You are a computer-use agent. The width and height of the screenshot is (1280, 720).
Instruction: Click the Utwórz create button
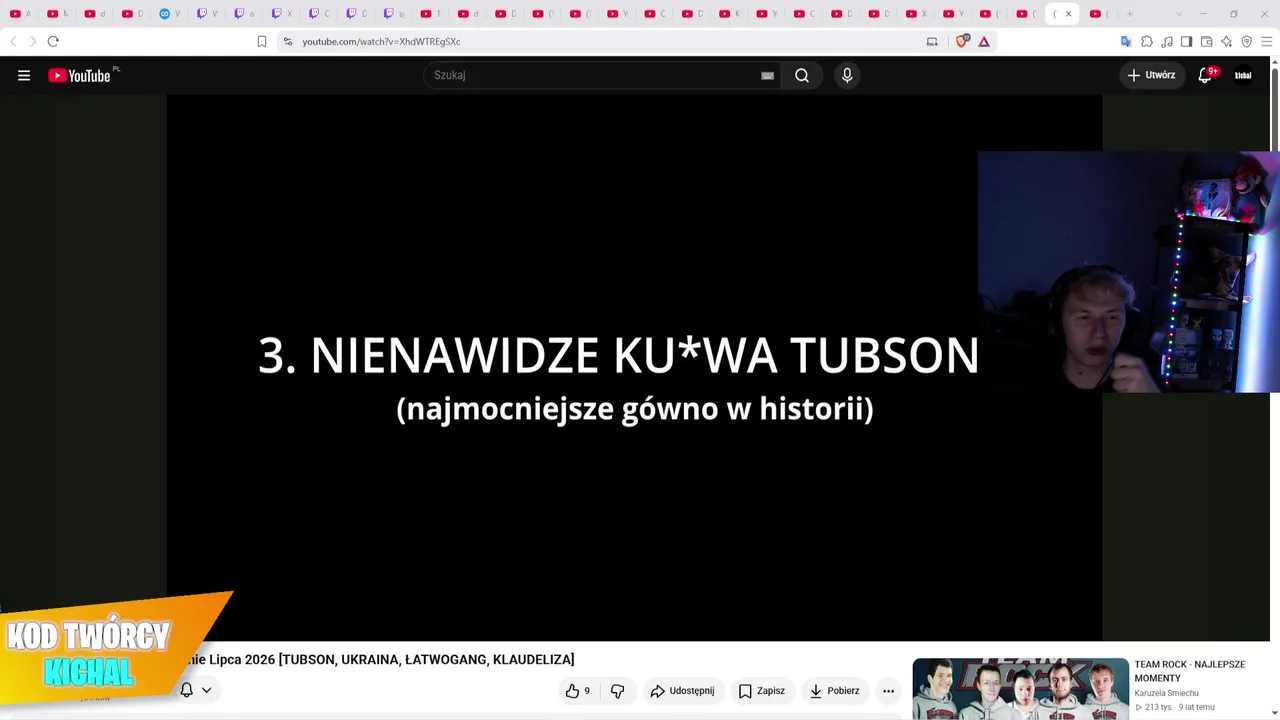[1151, 75]
